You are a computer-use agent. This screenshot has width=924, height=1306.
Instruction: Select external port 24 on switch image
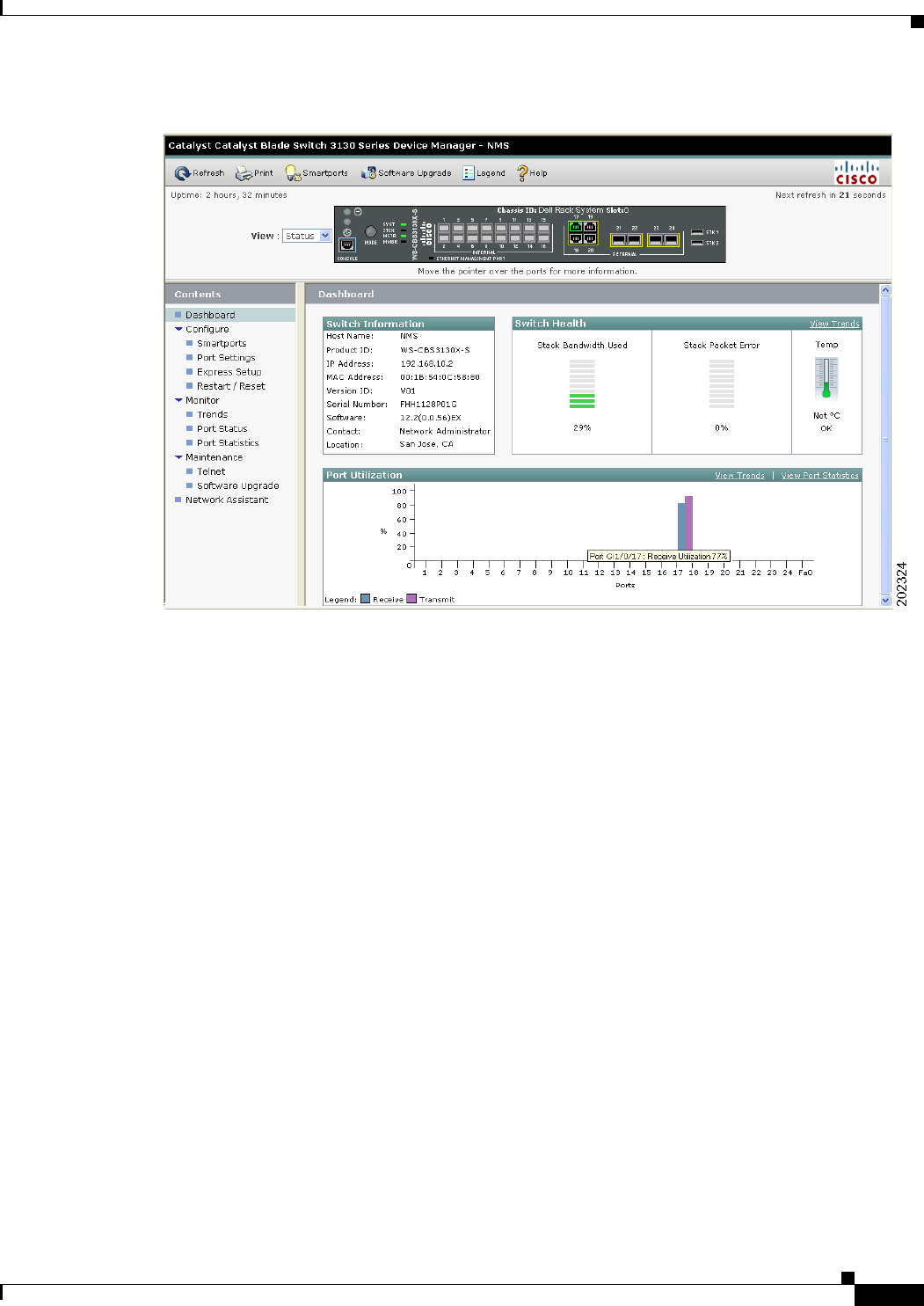click(671, 239)
